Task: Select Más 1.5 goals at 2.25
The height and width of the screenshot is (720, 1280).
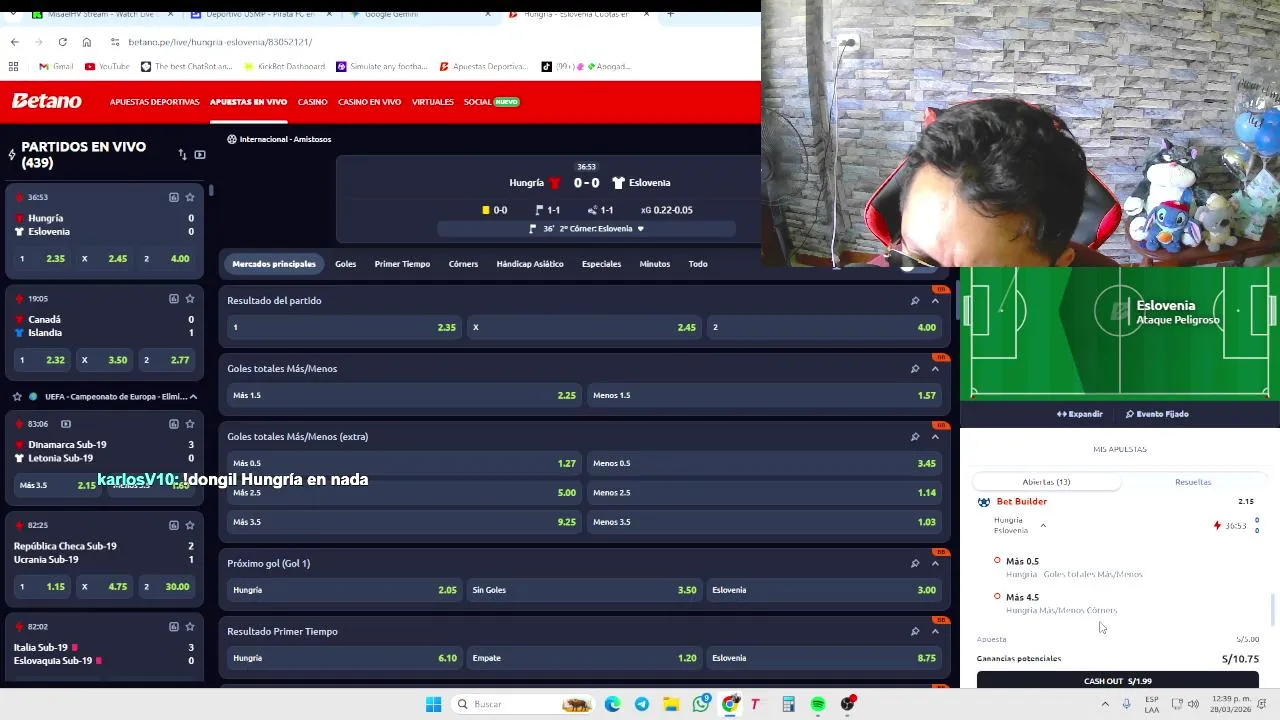Action: 404,395
